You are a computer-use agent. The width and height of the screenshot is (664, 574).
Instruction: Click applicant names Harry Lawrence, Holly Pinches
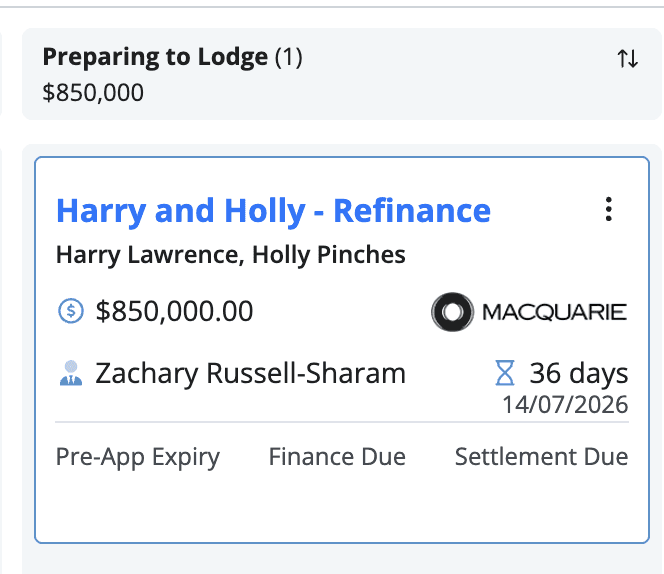tap(231, 255)
